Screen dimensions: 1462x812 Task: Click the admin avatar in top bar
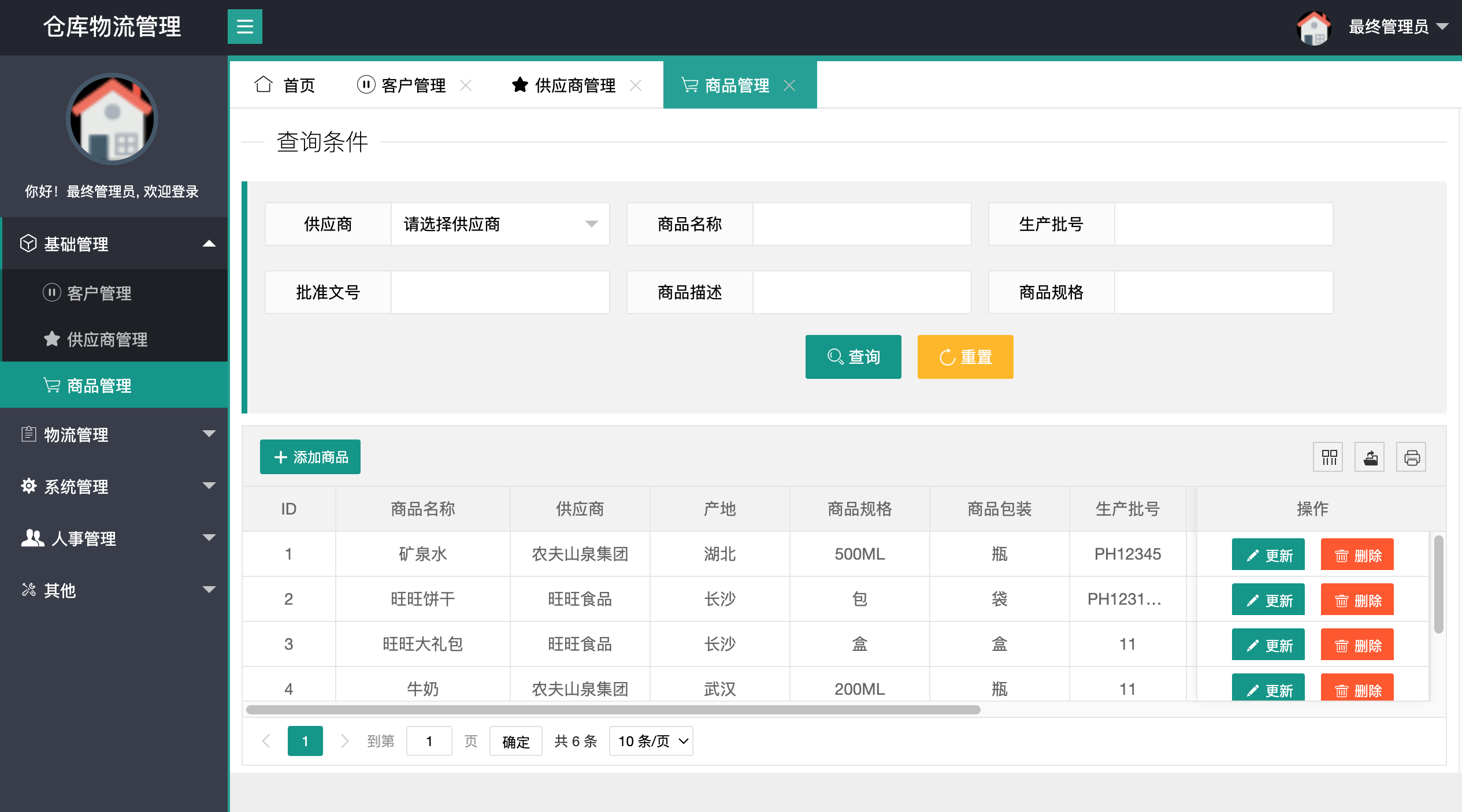click(x=1313, y=27)
